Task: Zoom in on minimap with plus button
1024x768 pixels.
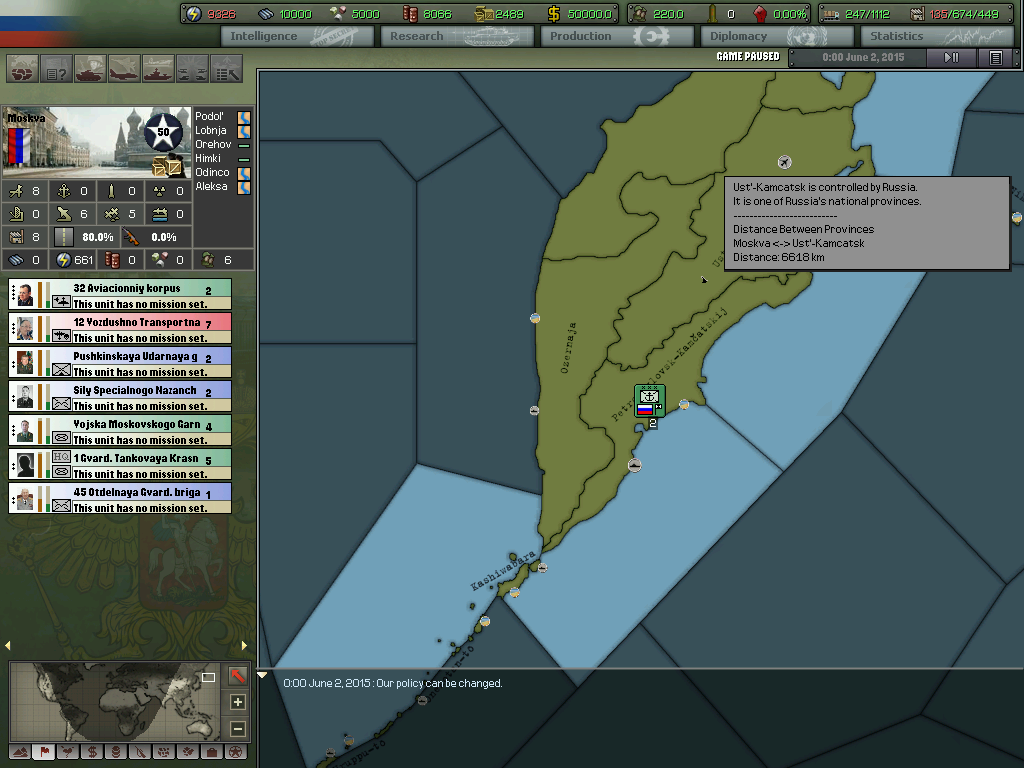Action: pos(236,701)
